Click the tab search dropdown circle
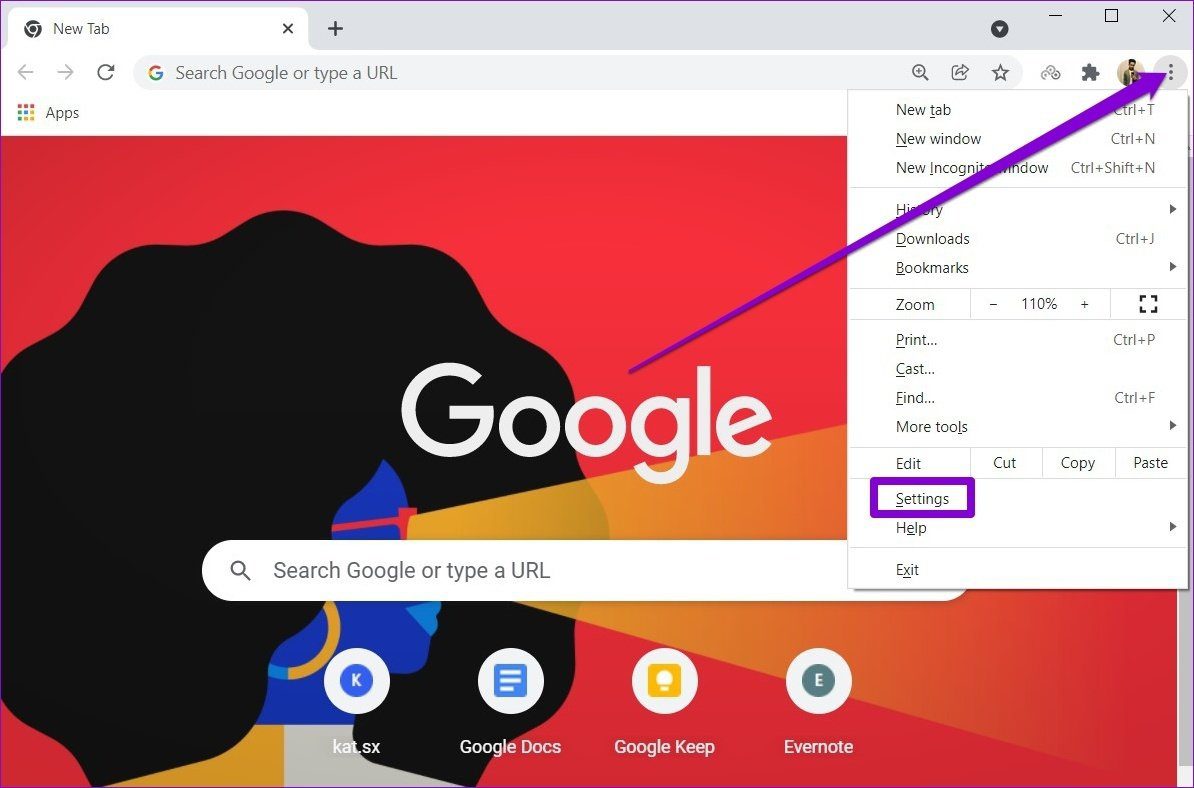1194x788 pixels. pos(1000,29)
